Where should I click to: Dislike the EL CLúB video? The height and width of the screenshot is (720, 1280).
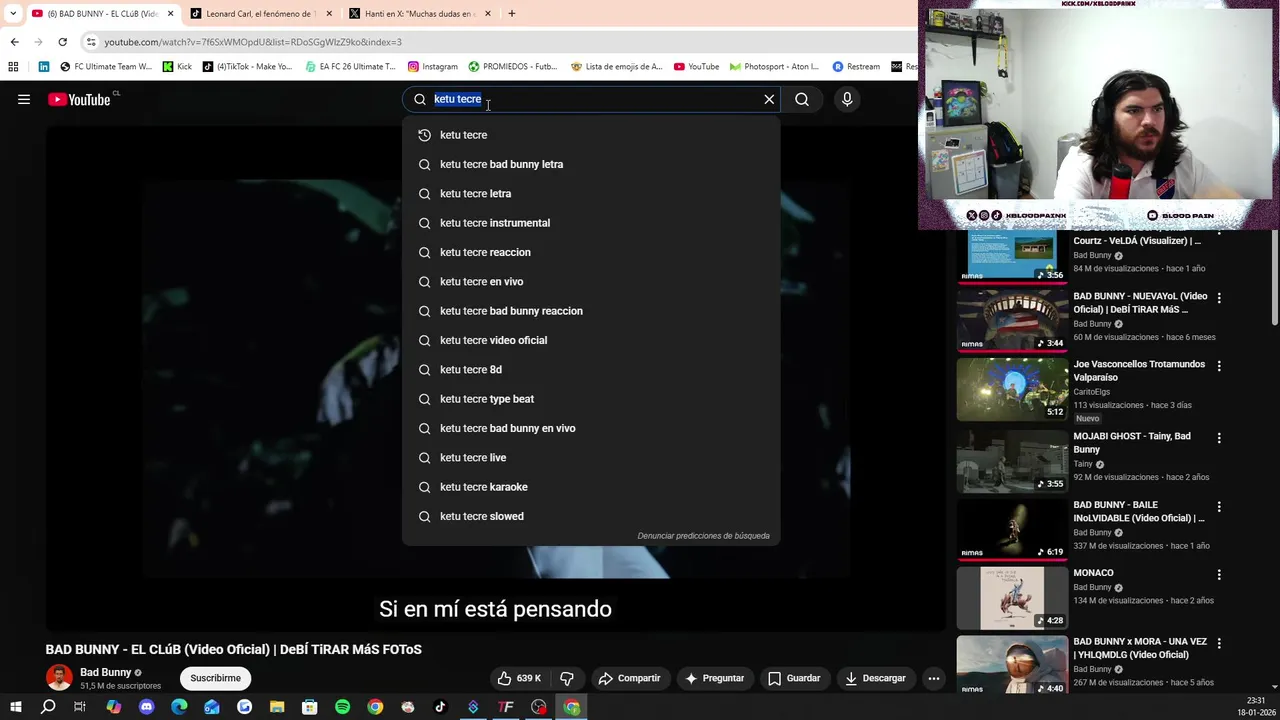coord(567,678)
